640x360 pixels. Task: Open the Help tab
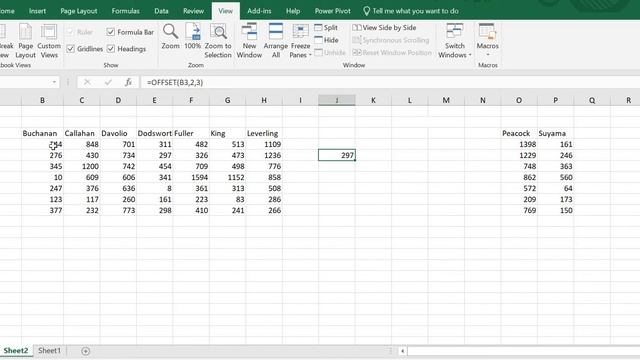point(293,11)
